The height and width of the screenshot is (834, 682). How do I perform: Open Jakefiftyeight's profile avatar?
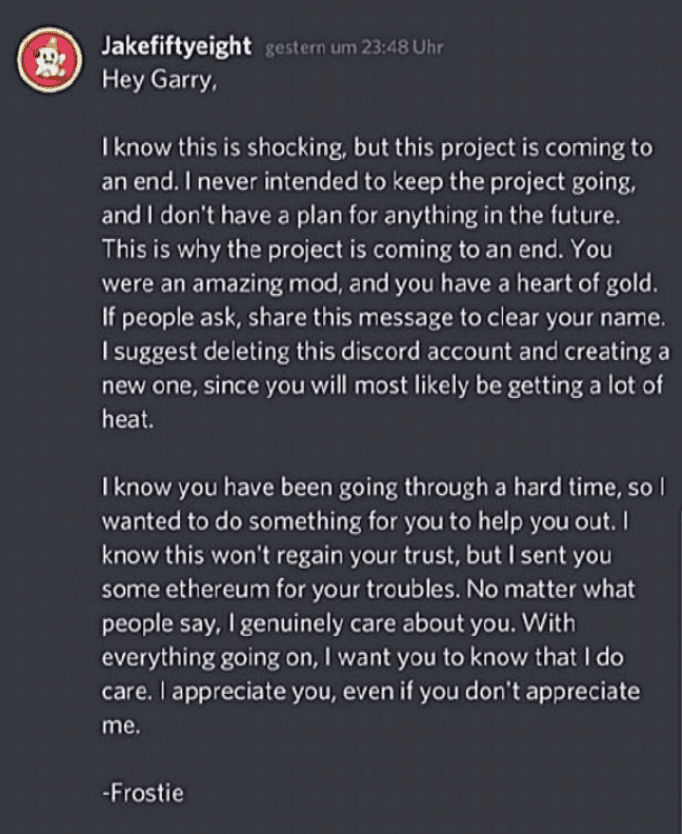click(x=50, y=60)
